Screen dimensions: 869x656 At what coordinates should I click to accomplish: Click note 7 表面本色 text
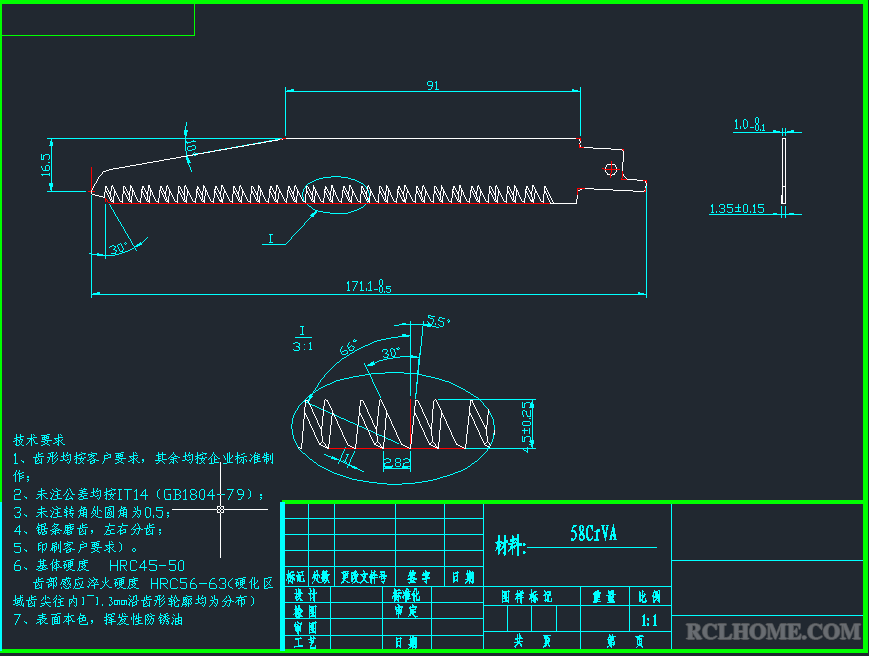(x=98, y=619)
